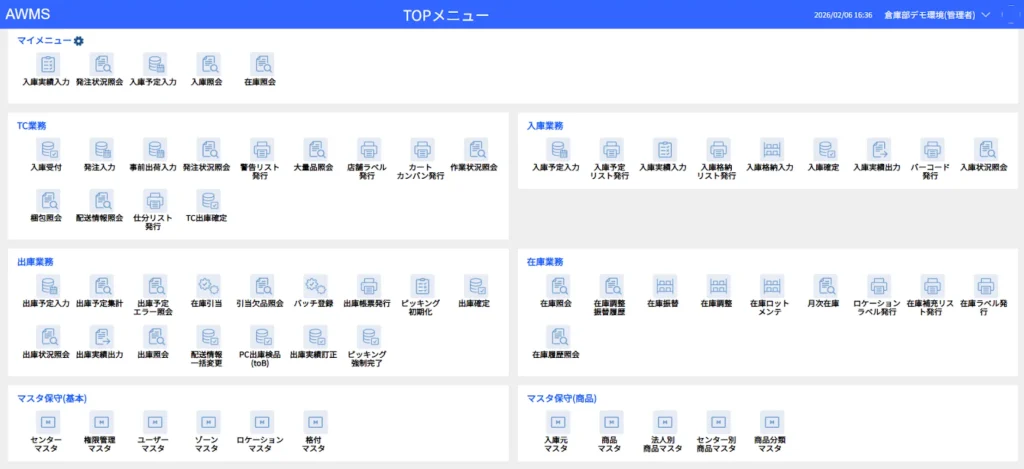This screenshot has height=469, width=1024.
Task: Open 商品分類マスタ
Action: pos(770,422)
